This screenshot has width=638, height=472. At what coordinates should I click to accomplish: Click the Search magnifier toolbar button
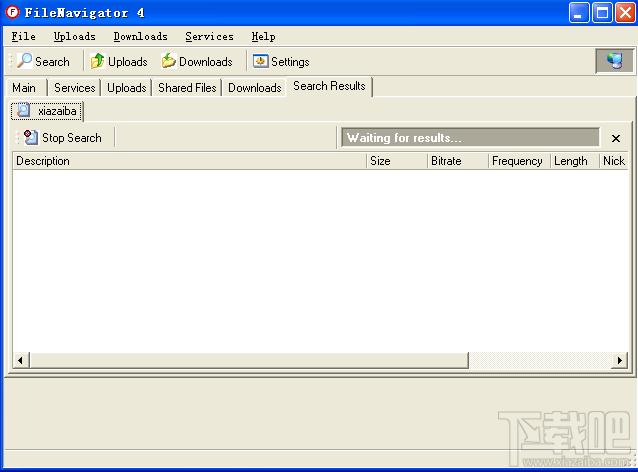pos(43,61)
